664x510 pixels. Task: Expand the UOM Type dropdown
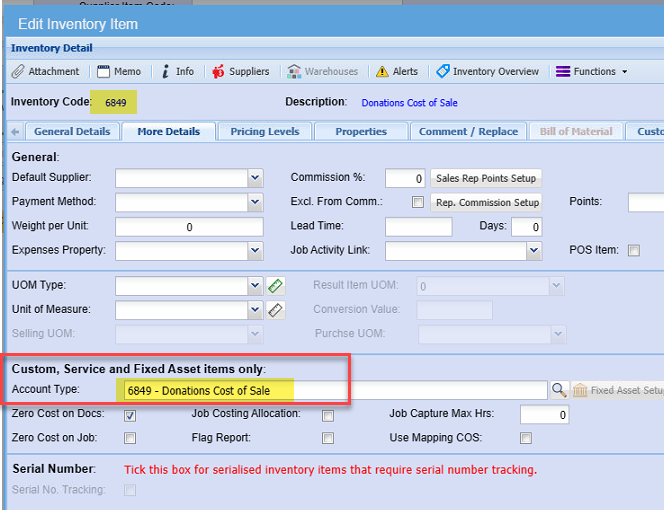click(255, 286)
